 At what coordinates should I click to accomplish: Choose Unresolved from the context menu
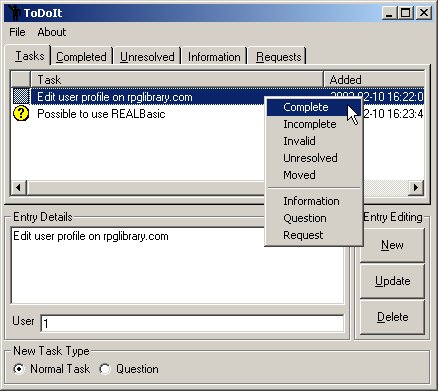point(313,158)
